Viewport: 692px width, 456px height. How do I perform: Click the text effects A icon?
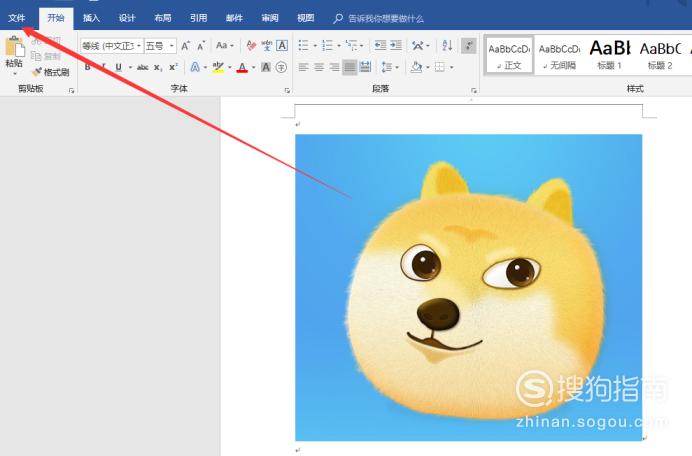[195, 67]
